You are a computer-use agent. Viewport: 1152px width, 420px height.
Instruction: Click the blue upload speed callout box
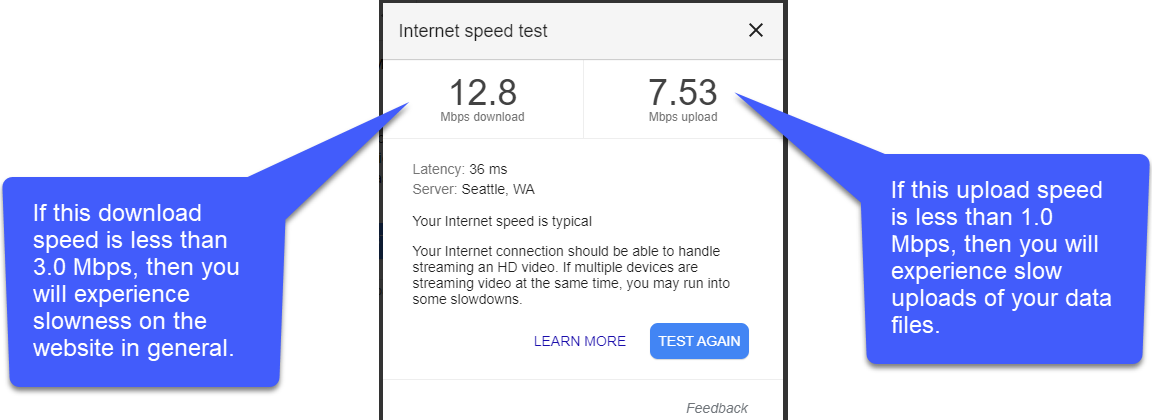(1007, 258)
